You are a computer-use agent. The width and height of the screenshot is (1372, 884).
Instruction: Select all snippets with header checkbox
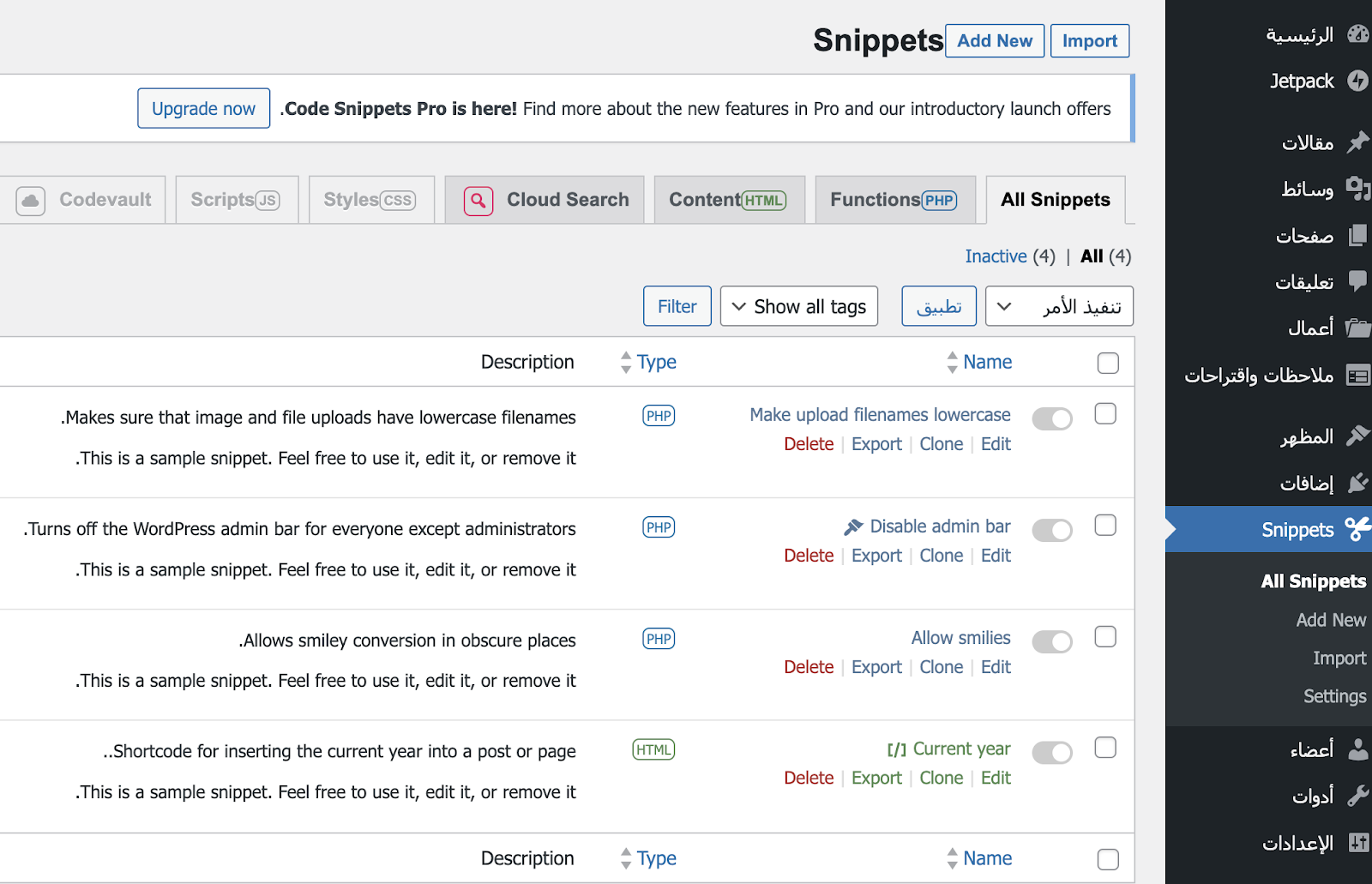click(x=1108, y=363)
